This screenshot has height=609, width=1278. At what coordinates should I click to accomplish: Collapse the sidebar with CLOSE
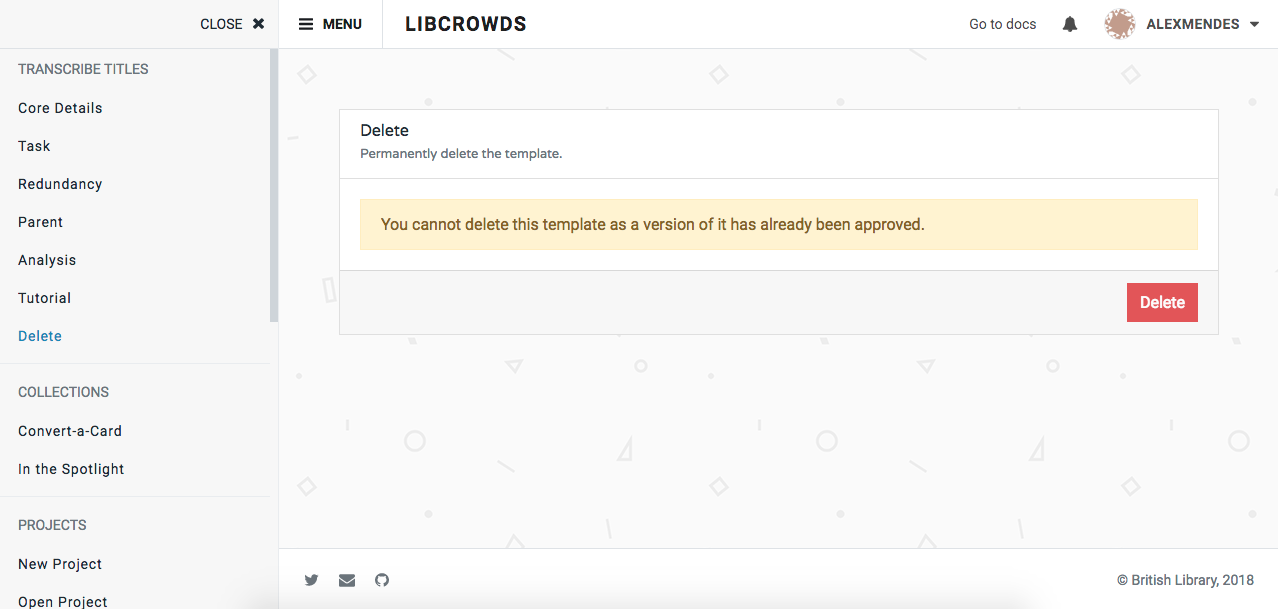[x=219, y=23]
